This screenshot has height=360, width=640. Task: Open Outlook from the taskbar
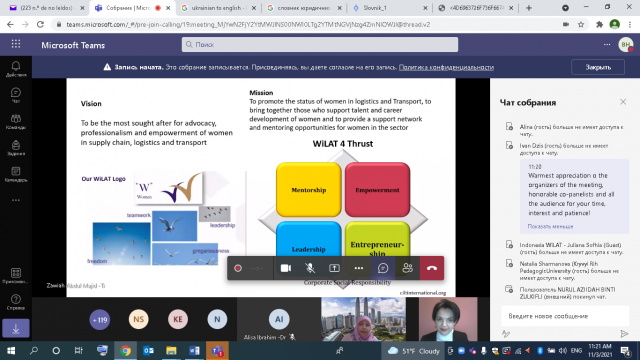(148, 351)
